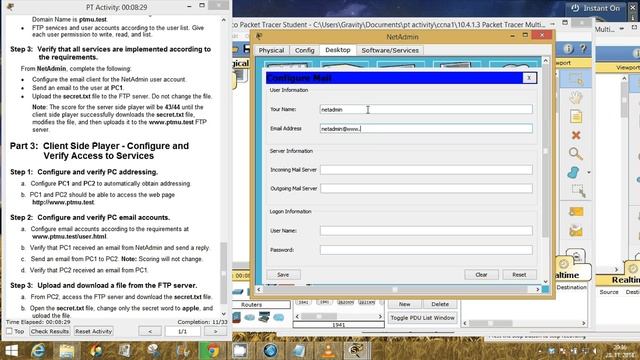Viewport: 640px width, 360px height.
Task: Click the New PDU button
Action: (x=404, y=304)
